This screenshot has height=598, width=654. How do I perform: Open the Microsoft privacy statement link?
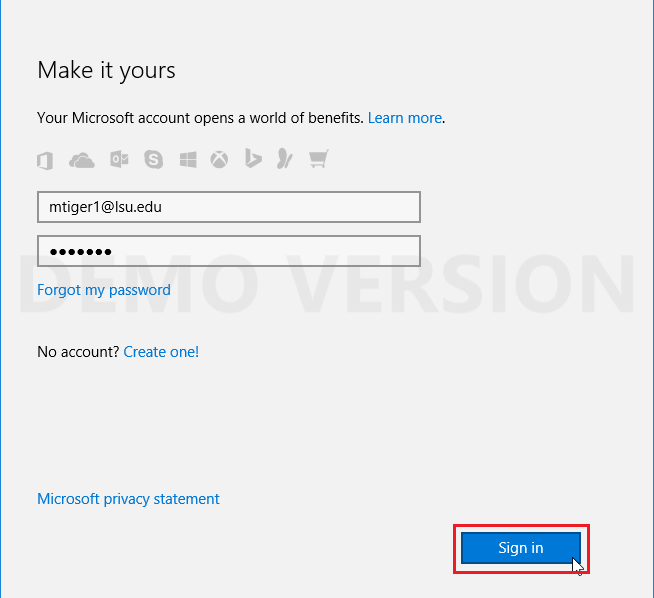[128, 499]
